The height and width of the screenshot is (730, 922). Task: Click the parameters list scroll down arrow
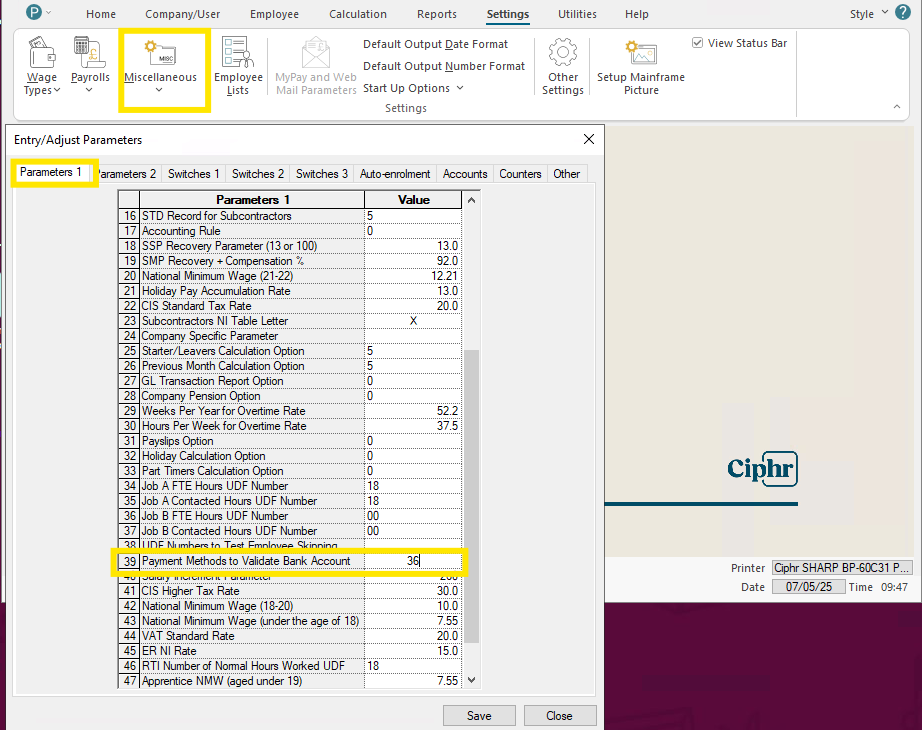pos(471,680)
